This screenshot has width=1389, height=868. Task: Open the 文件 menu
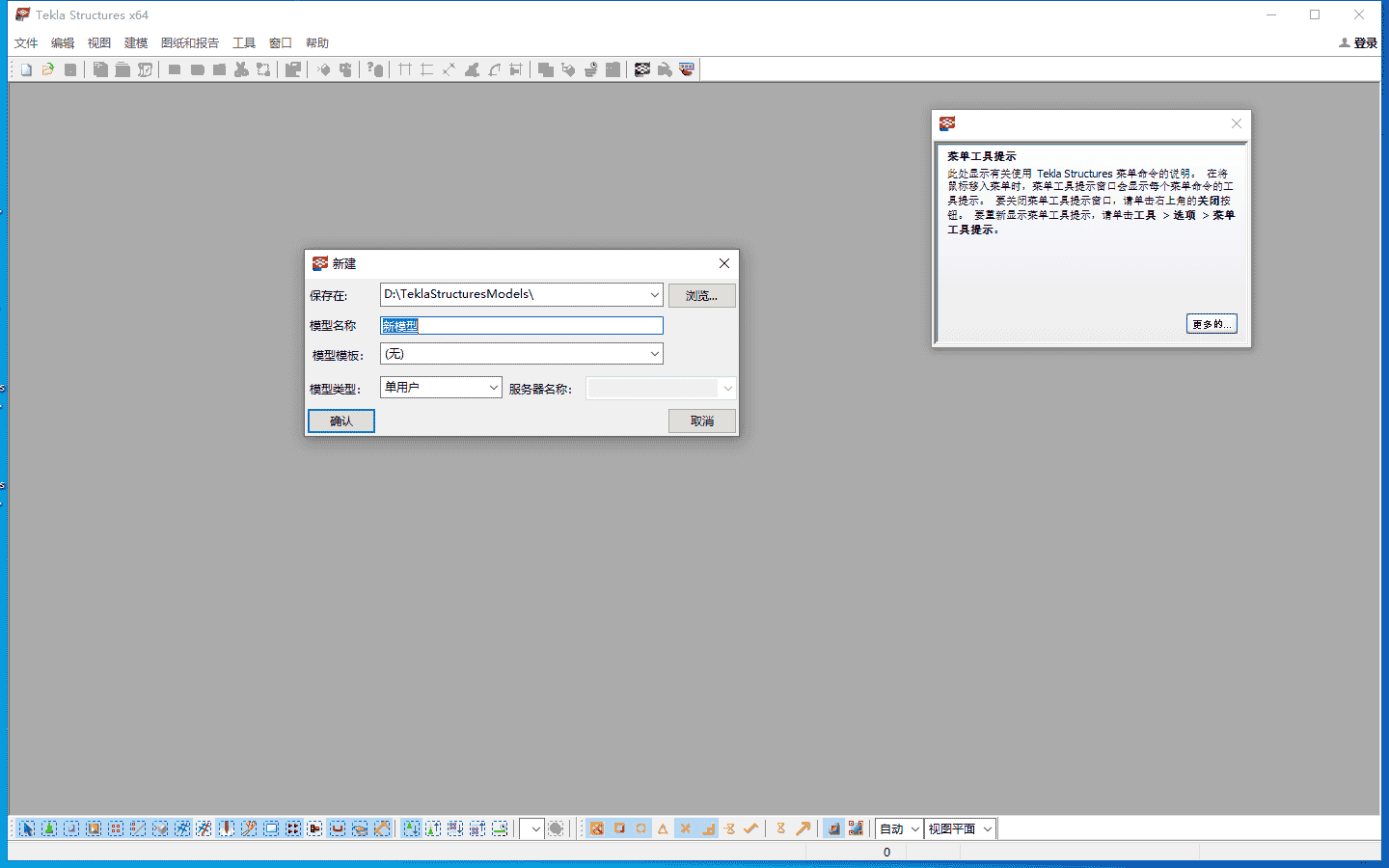pyautogui.click(x=26, y=42)
